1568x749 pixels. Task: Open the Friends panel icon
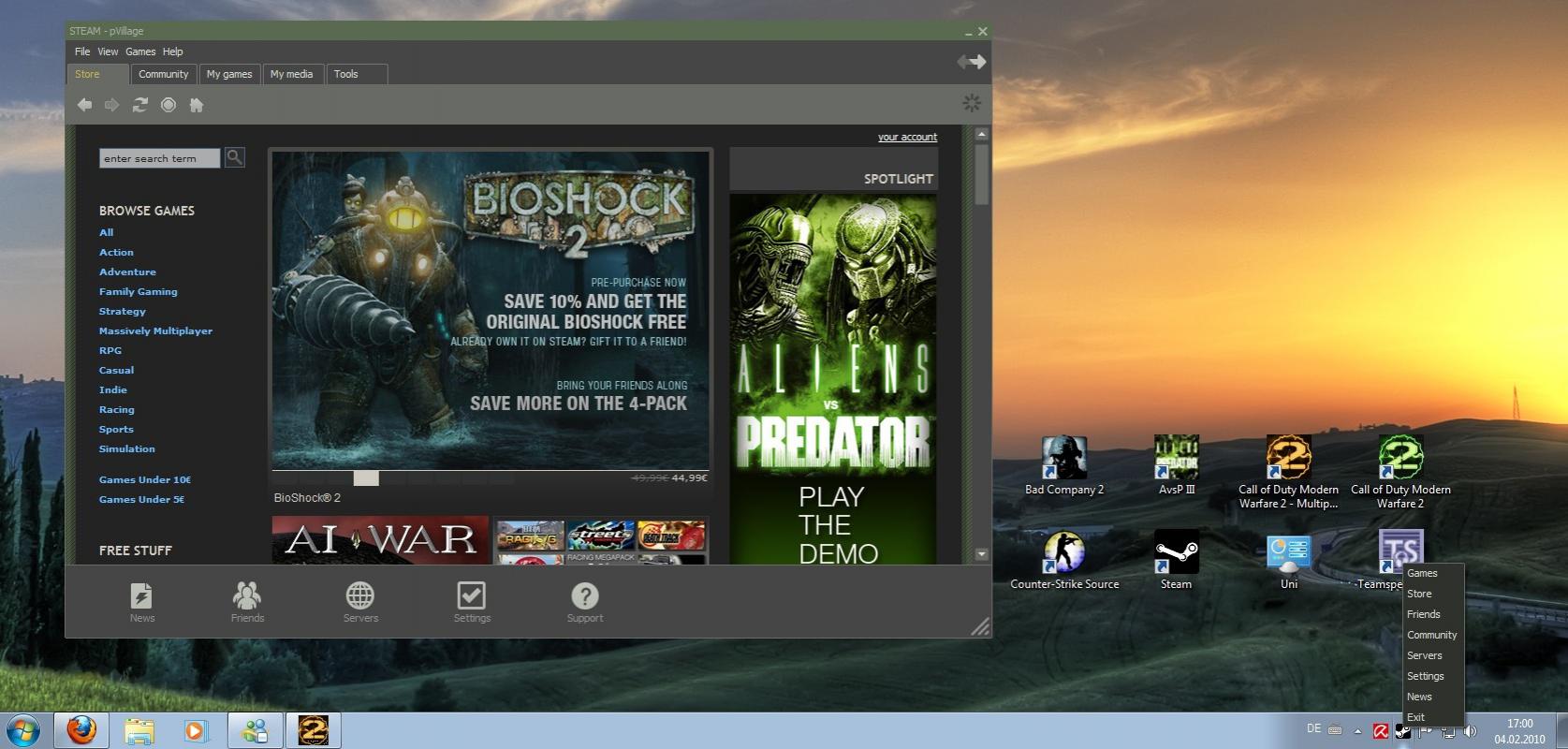pyautogui.click(x=247, y=602)
